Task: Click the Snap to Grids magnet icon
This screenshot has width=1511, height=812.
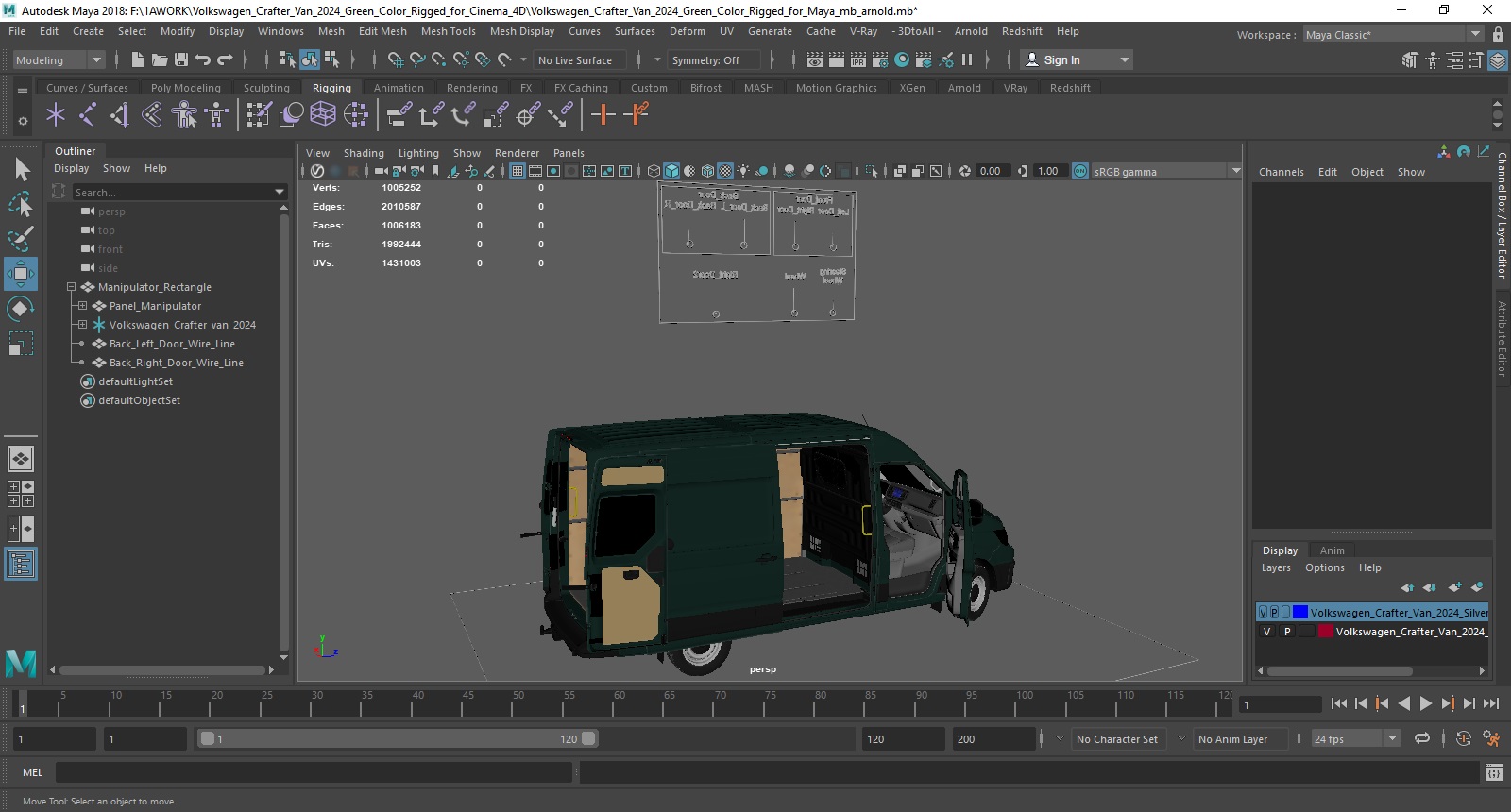Action: tap(396, 59)
